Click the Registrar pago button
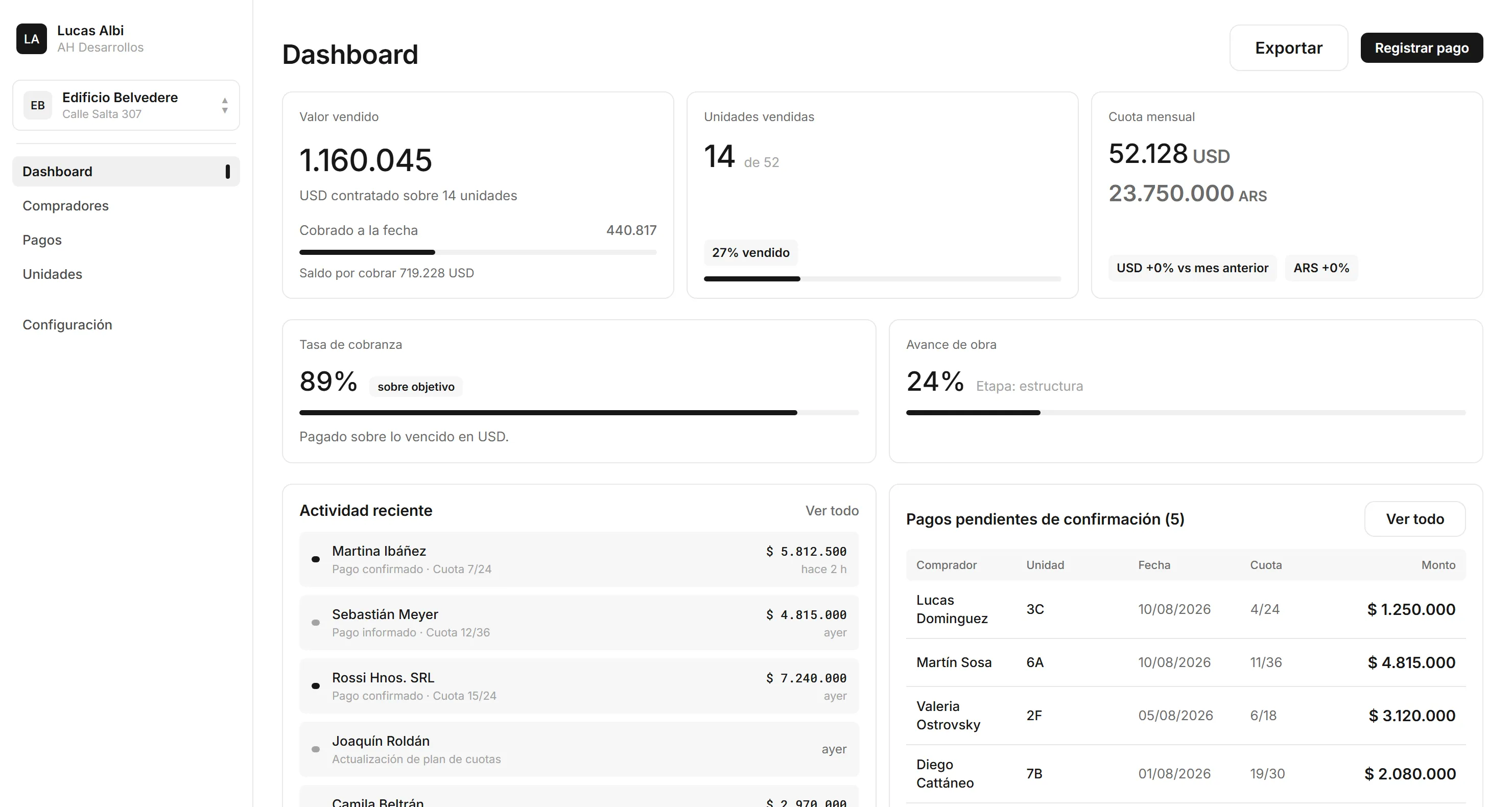 (x=1422, y=48)
